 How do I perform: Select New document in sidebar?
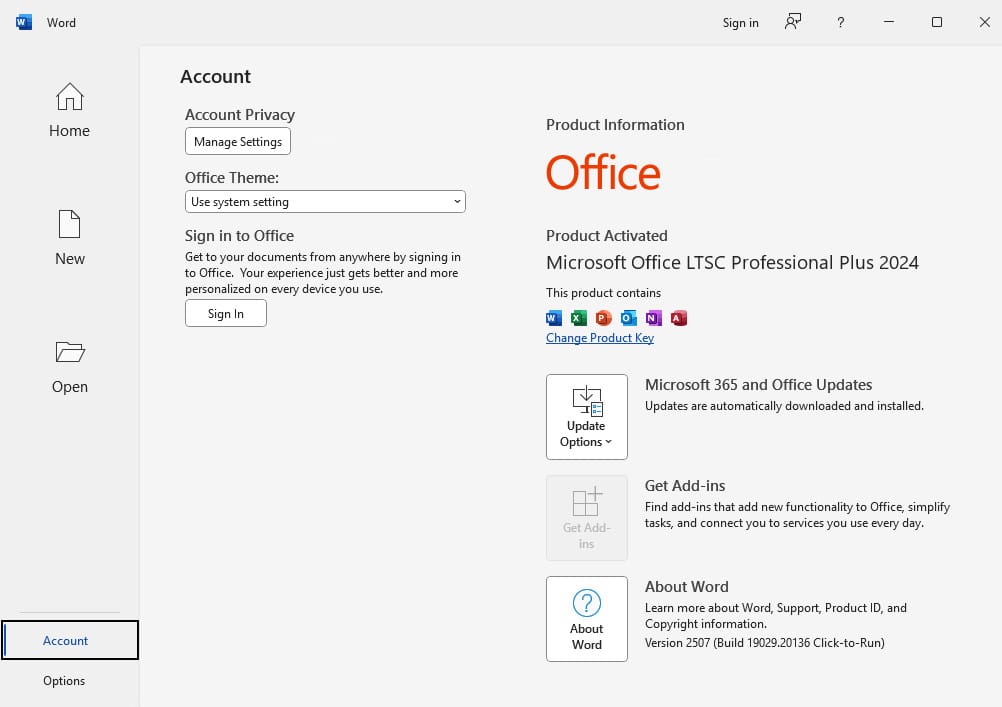[x=70, y=238]
